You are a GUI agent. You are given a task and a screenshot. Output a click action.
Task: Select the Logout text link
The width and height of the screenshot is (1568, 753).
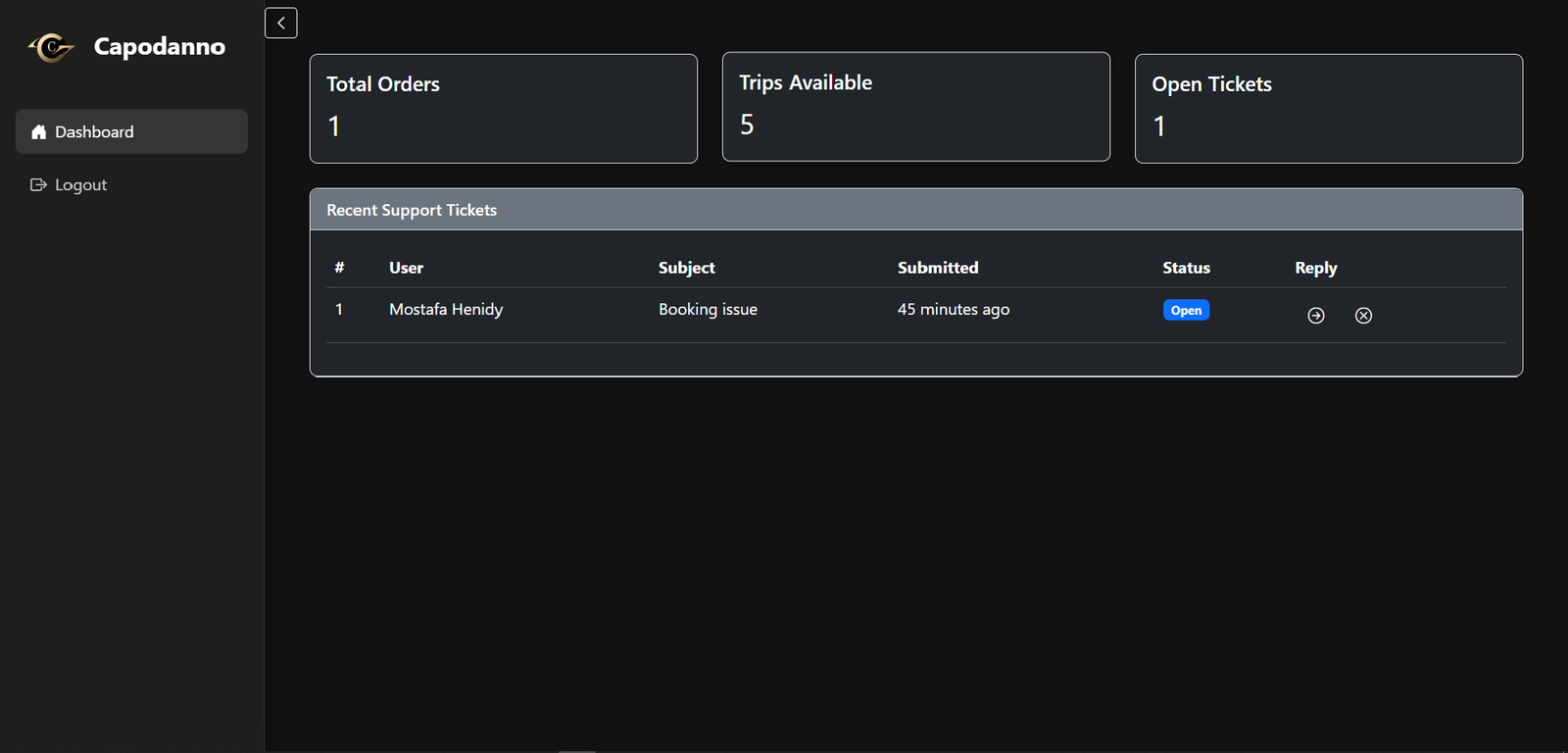80,185
